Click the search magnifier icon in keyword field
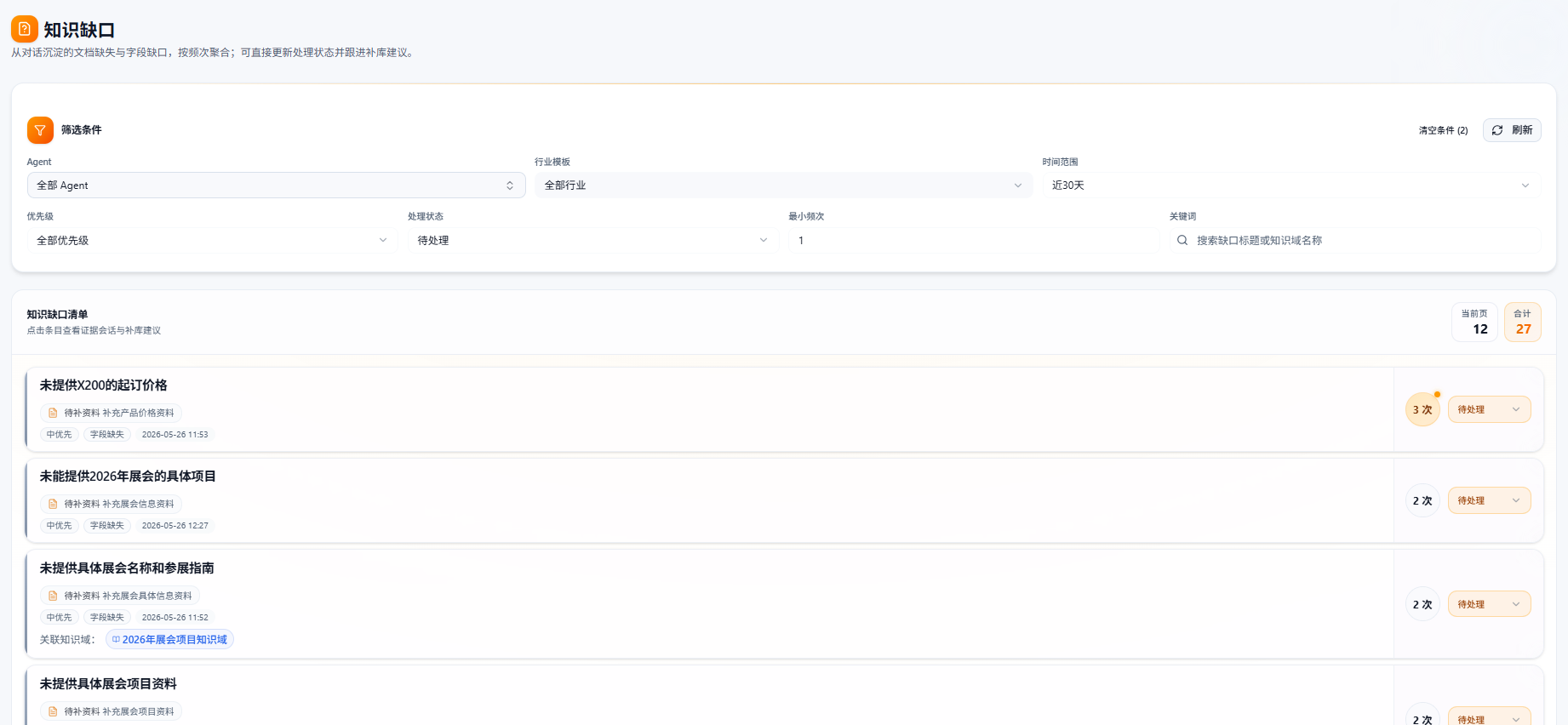The image size is (1568, 725). click(x=1182, y=240)
